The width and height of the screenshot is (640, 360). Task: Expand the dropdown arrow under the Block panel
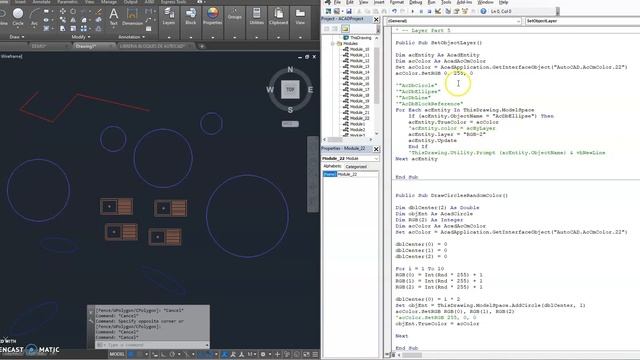point(191,38)
